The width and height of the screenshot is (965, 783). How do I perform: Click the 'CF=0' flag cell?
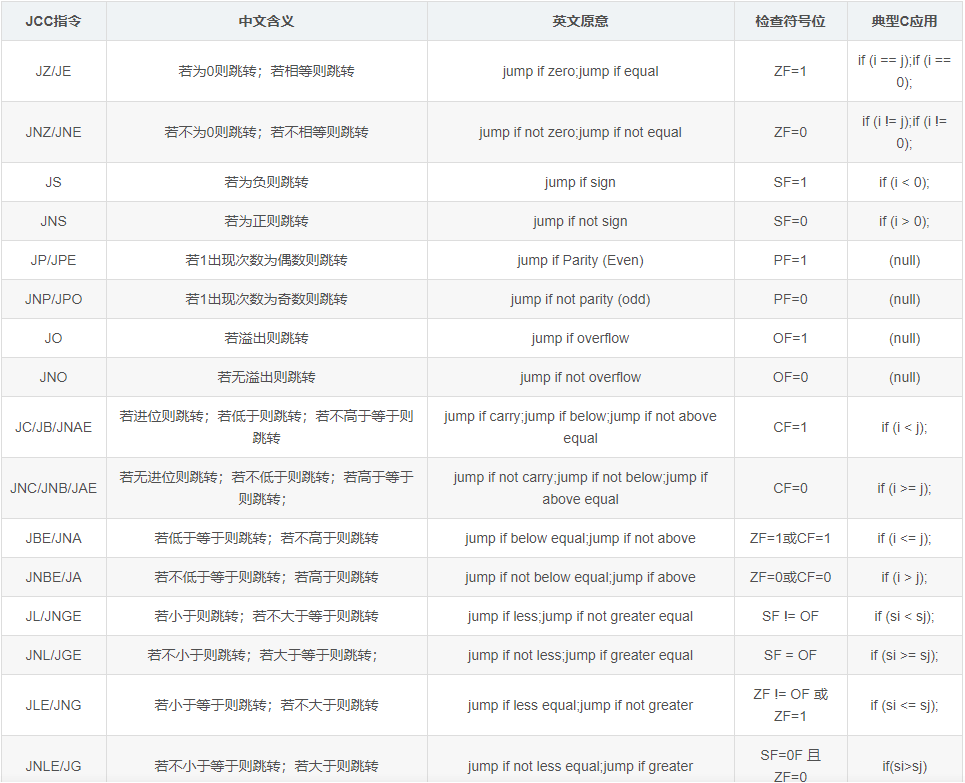(x=790, y=488)
